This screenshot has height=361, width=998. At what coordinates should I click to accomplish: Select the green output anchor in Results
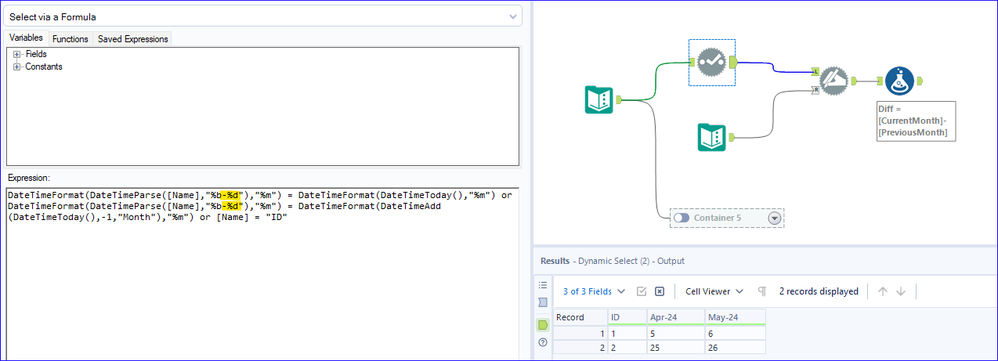click(543, 325)
